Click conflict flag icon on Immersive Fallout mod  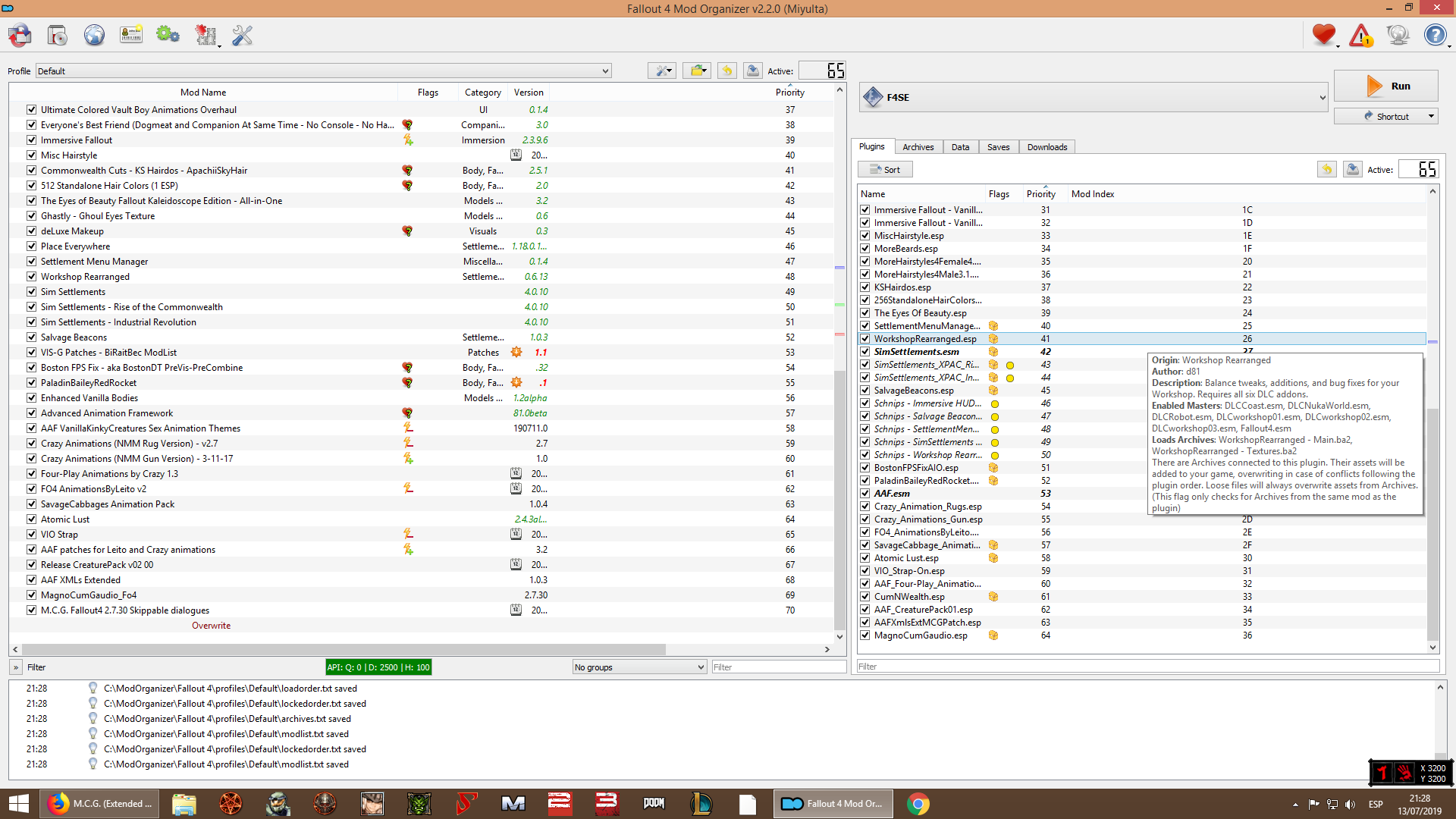point(408,140)
